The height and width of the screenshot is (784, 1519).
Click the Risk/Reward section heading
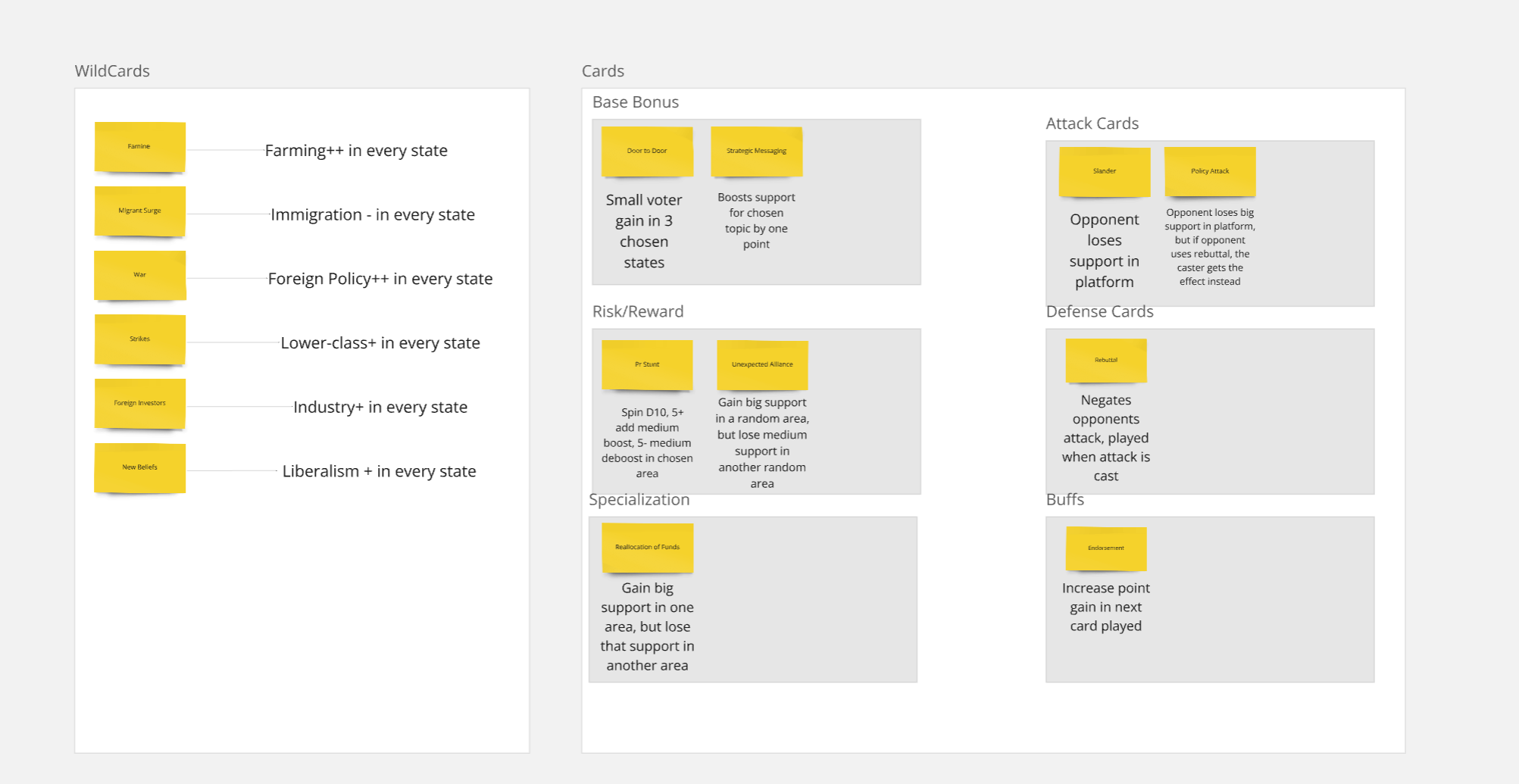click(638, 311)
